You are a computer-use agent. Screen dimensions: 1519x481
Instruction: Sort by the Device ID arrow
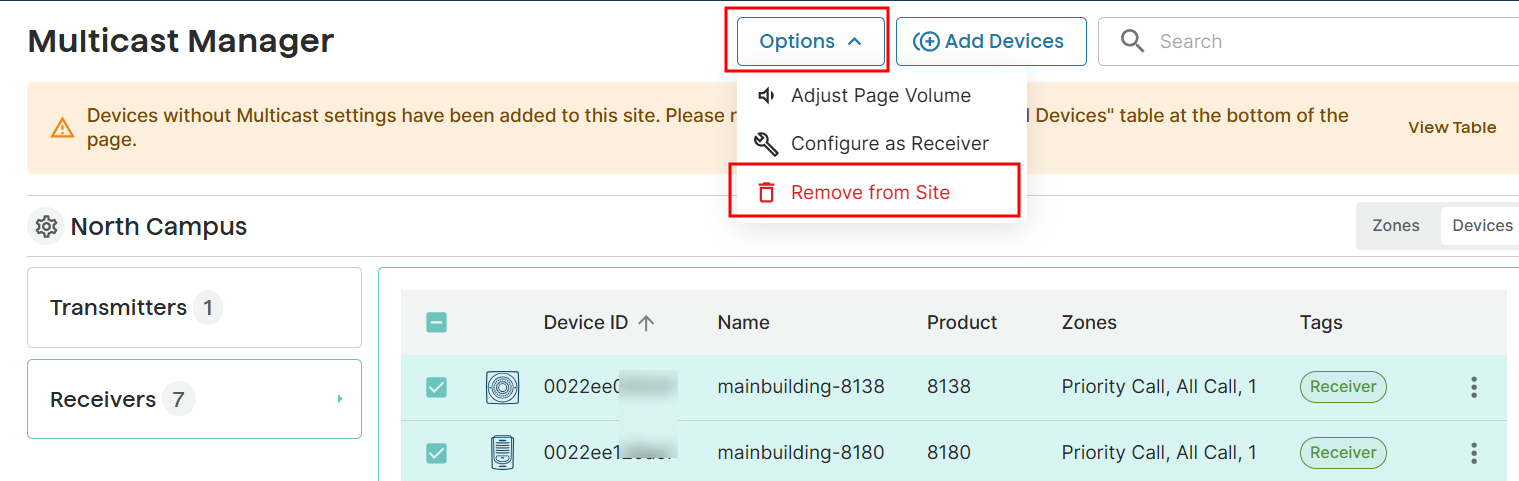pyautogui.click(x=646, y=323)
